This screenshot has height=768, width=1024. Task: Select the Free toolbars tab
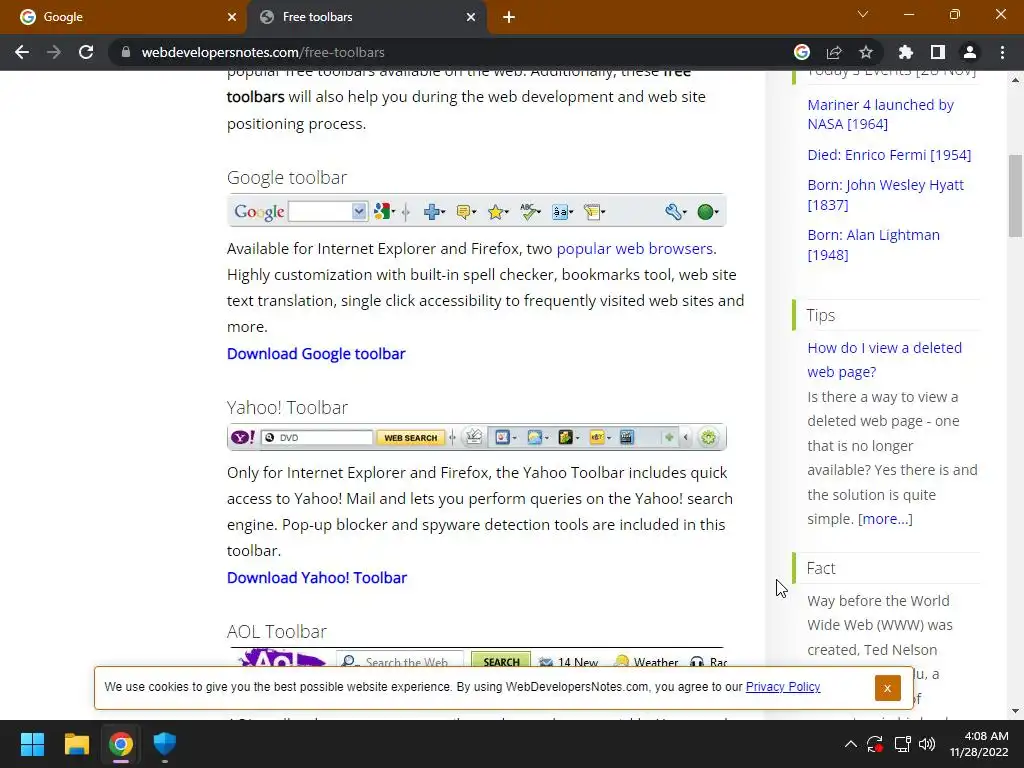click(x=366, y=17)
